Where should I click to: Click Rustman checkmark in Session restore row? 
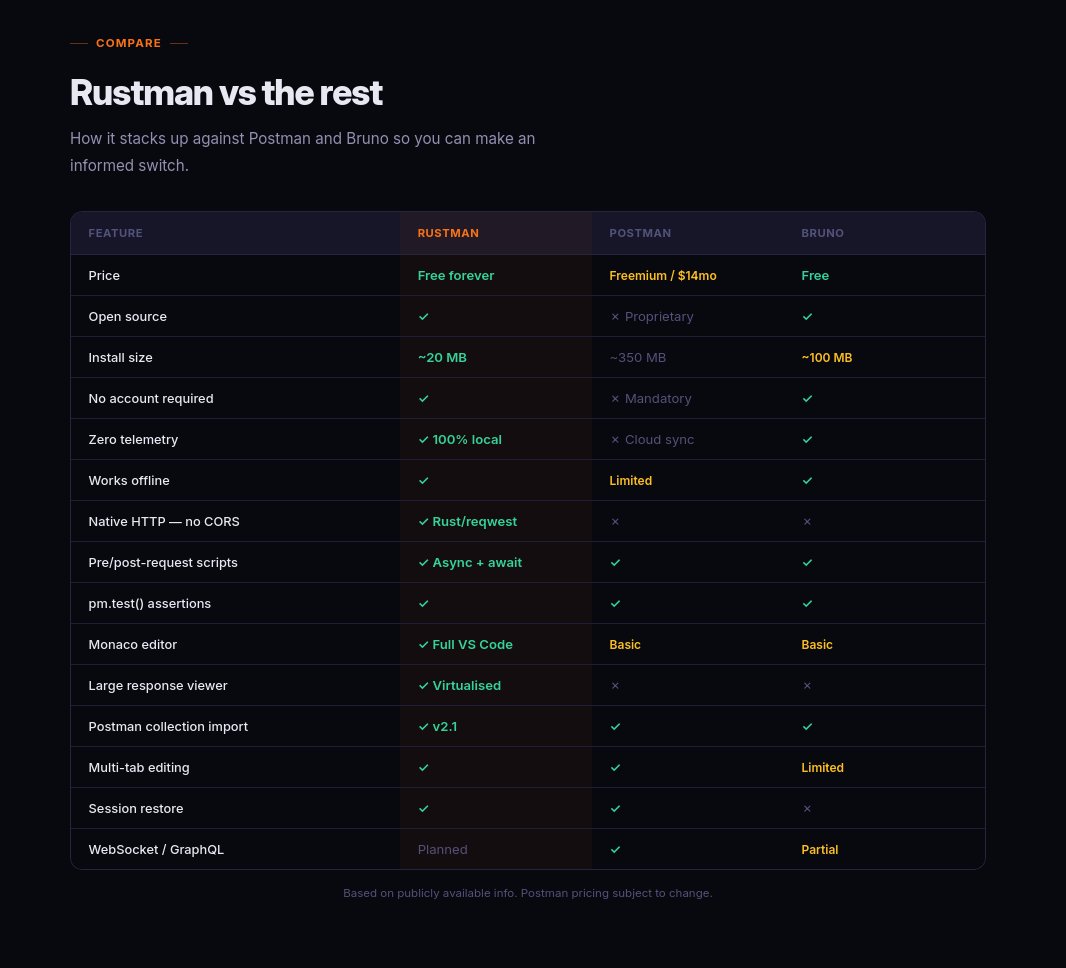pos(424,808)
